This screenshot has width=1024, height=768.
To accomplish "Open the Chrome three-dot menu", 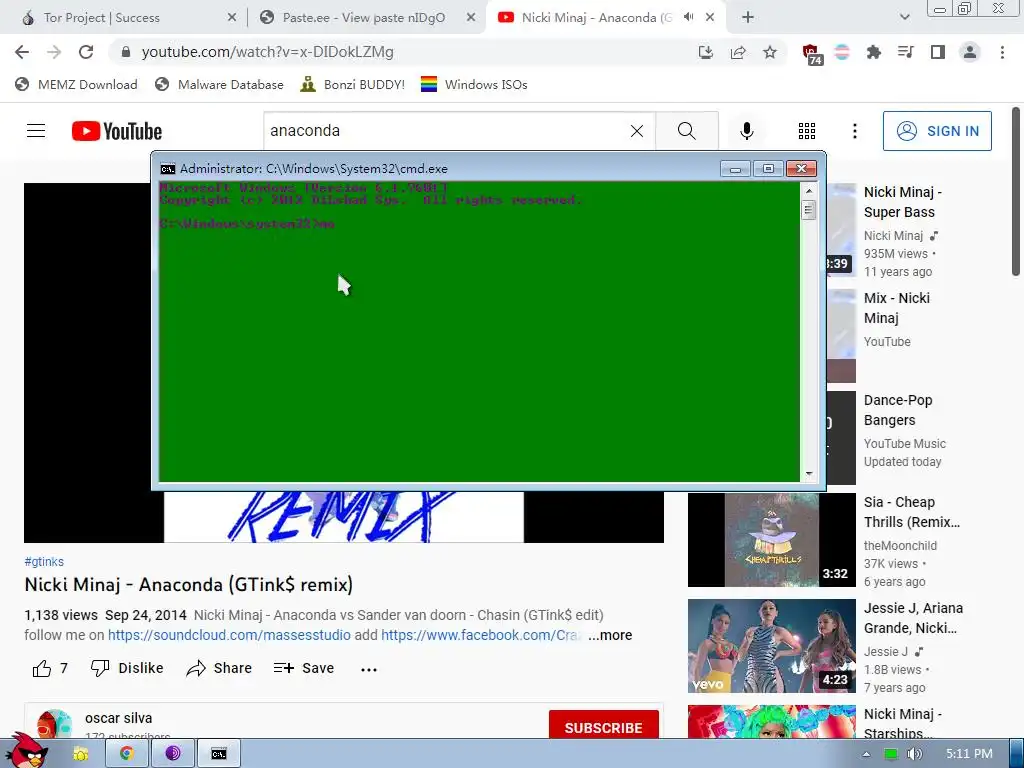I will coord(1002,52).
